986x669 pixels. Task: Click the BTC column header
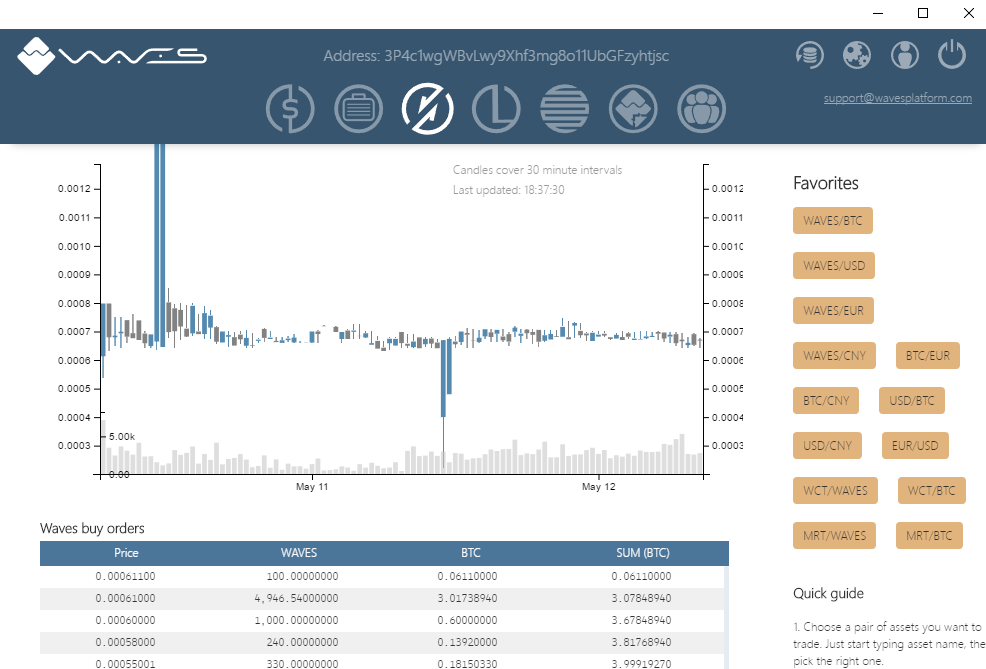click(470, 553)
